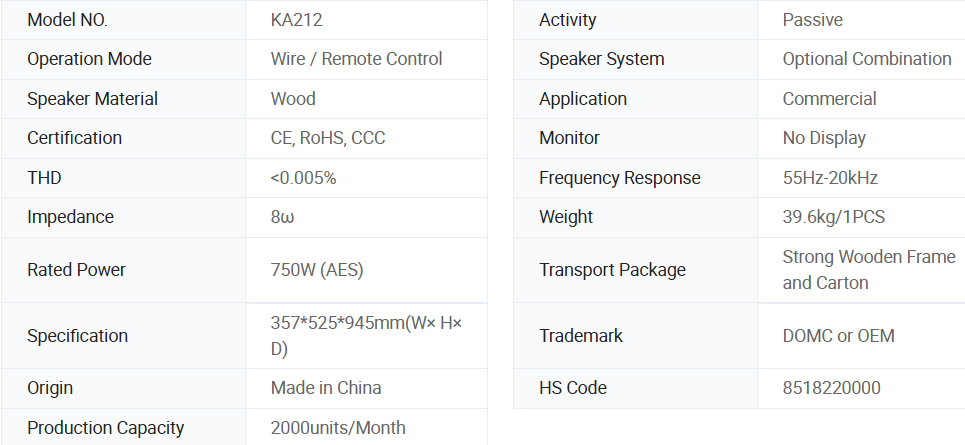Click the Optional Combination speaker system value
Viewport: 965px width, 445px height.
867,59
